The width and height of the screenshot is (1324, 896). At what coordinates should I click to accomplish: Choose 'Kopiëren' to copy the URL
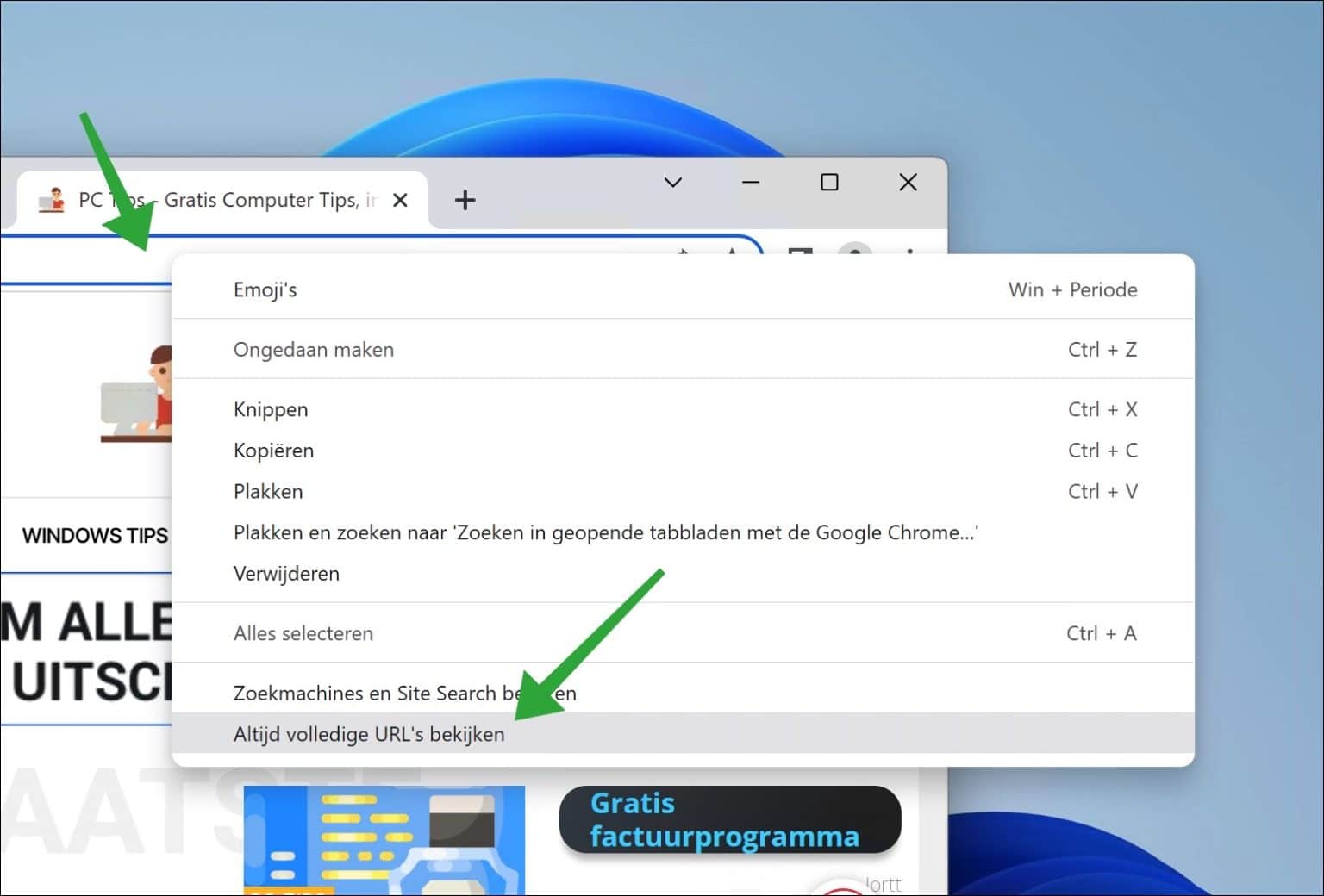pos(273,451)
